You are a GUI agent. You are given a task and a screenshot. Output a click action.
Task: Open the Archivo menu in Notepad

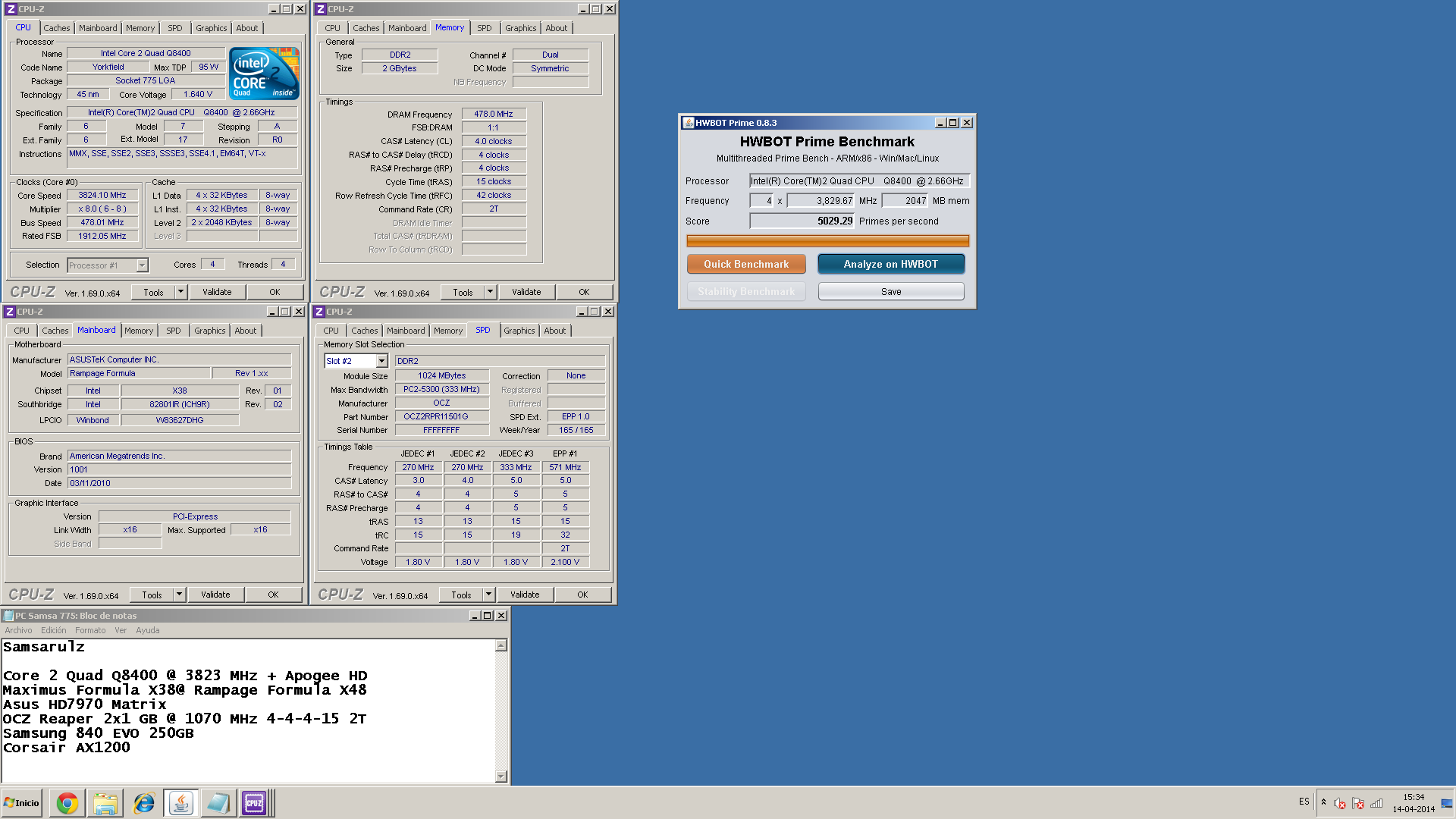point(18,630)
